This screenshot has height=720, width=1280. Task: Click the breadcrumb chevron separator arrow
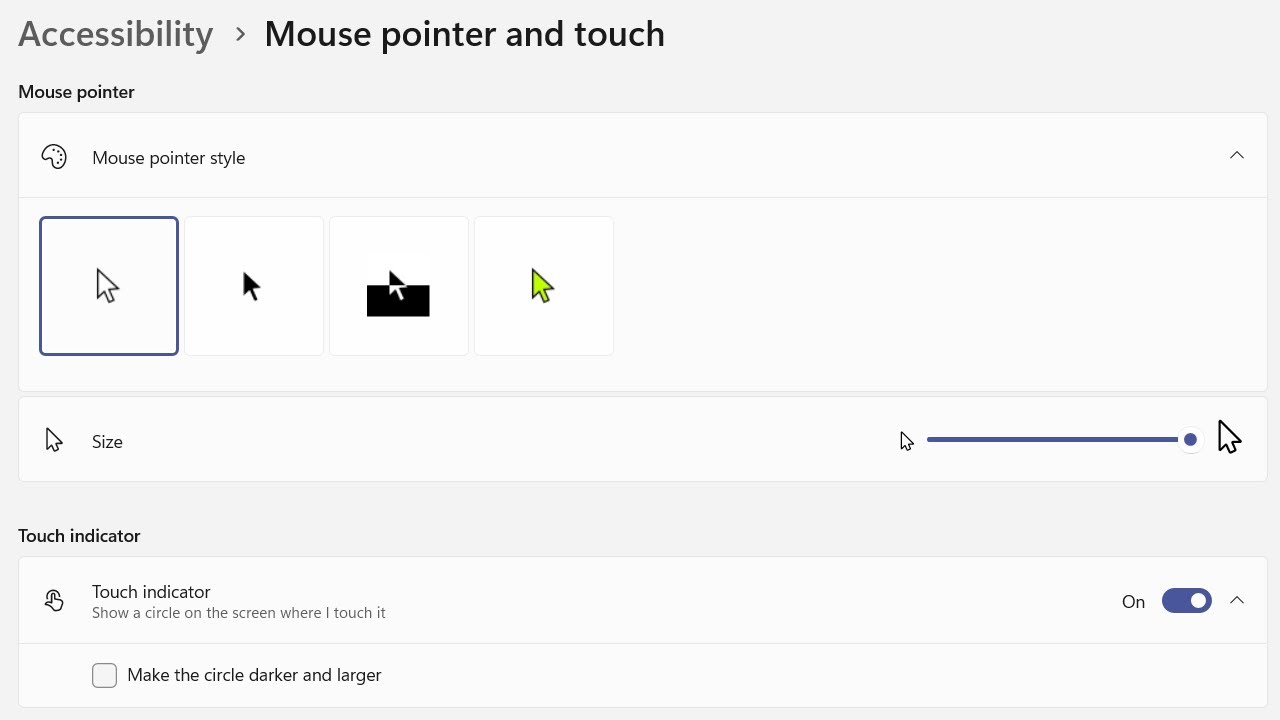(240, 34)
